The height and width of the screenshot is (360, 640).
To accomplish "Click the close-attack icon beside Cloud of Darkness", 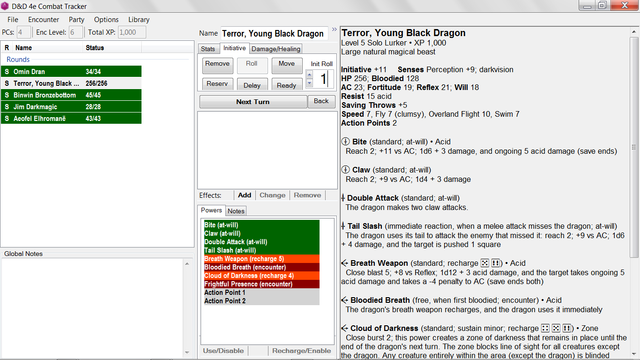I will [x=344, y=328].
